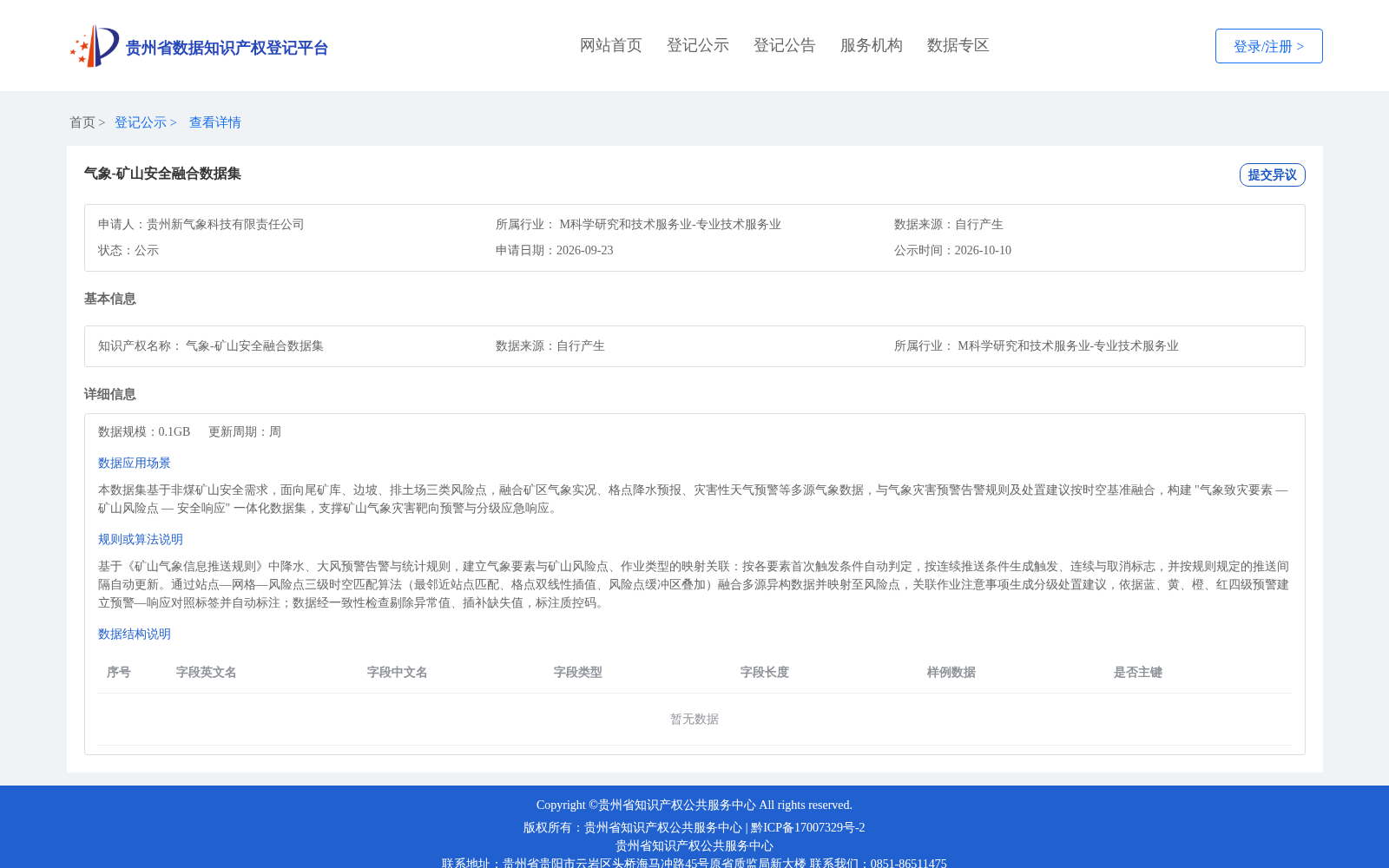Click the 登录/注册 button
This screenshot has width=1389, height=868.
(x=1269, y=46)
